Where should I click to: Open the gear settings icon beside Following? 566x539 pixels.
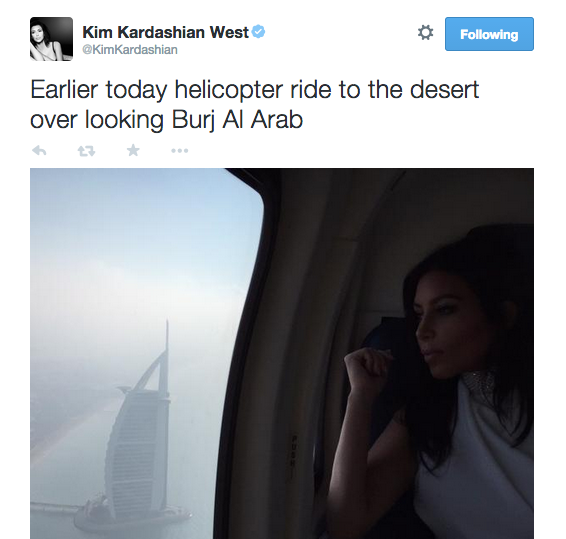(425, 33)
